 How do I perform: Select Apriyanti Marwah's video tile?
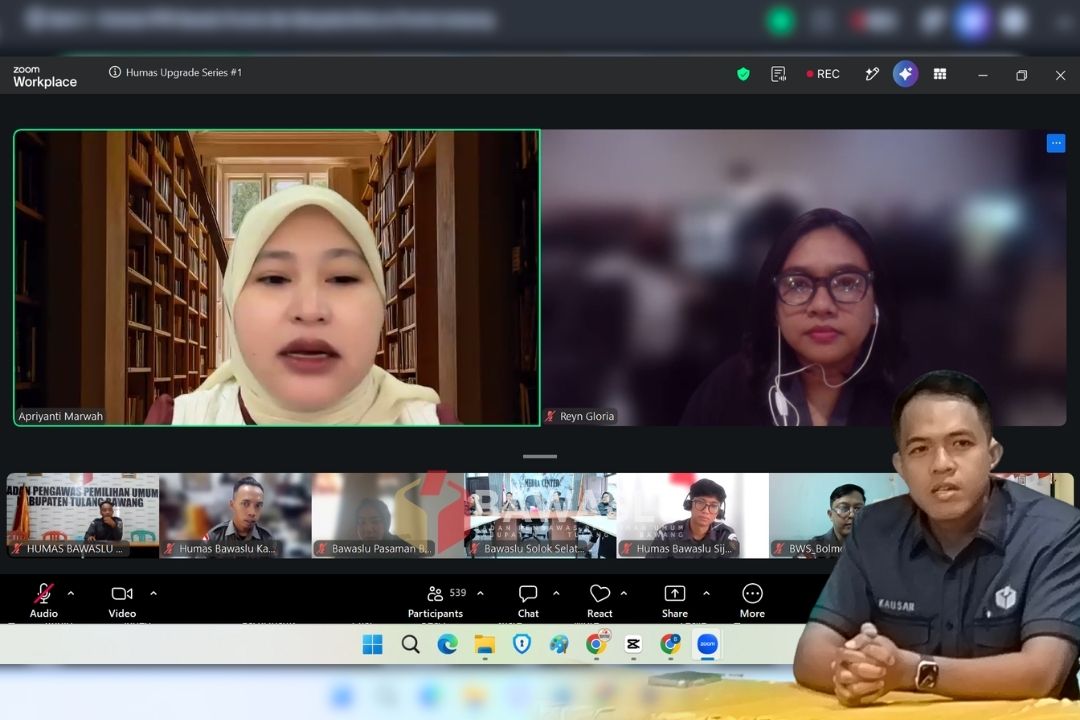(277, 278)
